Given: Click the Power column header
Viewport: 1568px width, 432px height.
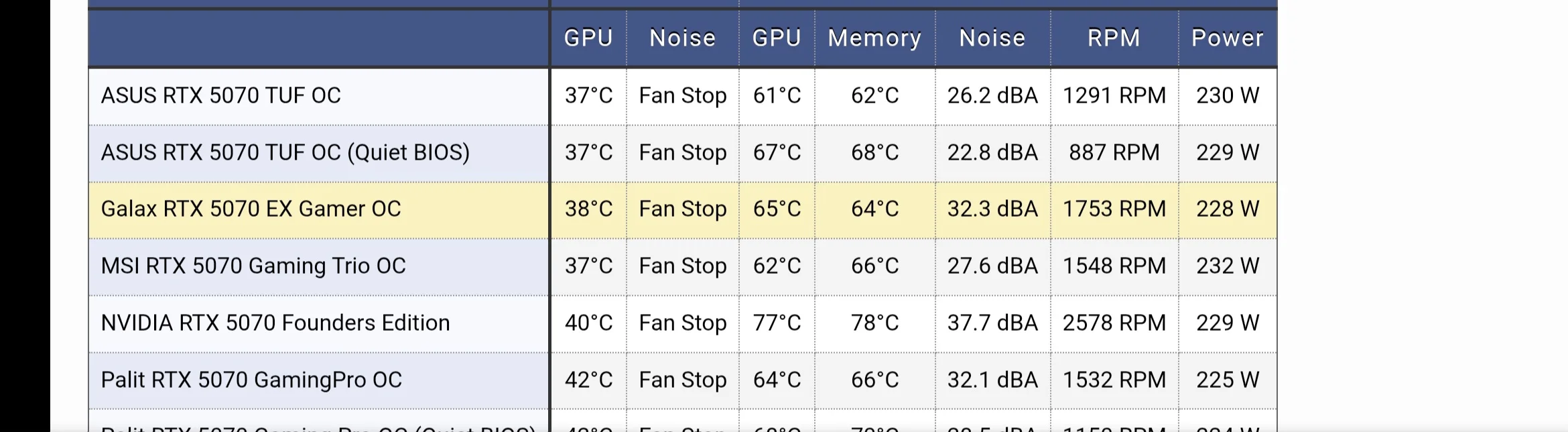Looking at the screenshot, I should pos(1227,38).
